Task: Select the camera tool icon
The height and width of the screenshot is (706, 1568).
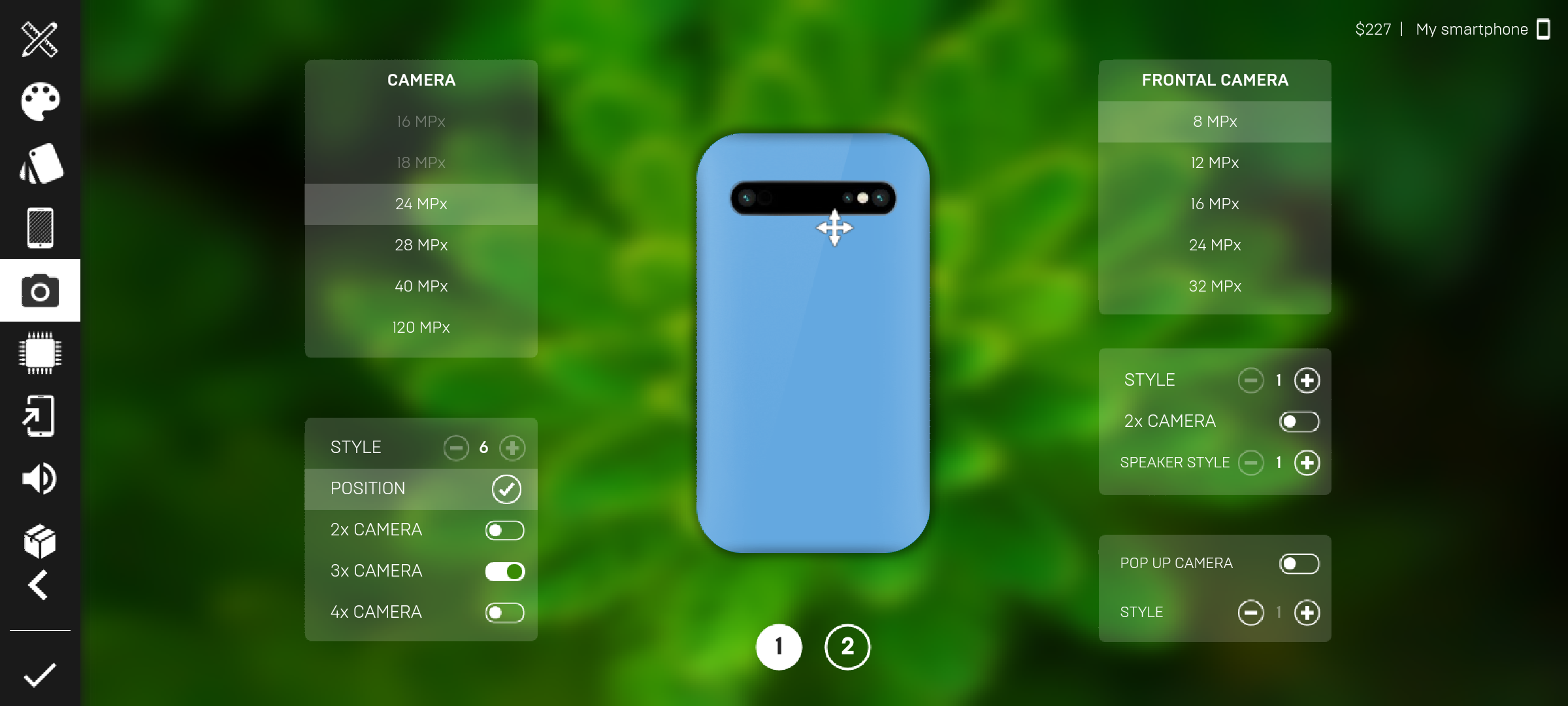Action: click(40, 290)
